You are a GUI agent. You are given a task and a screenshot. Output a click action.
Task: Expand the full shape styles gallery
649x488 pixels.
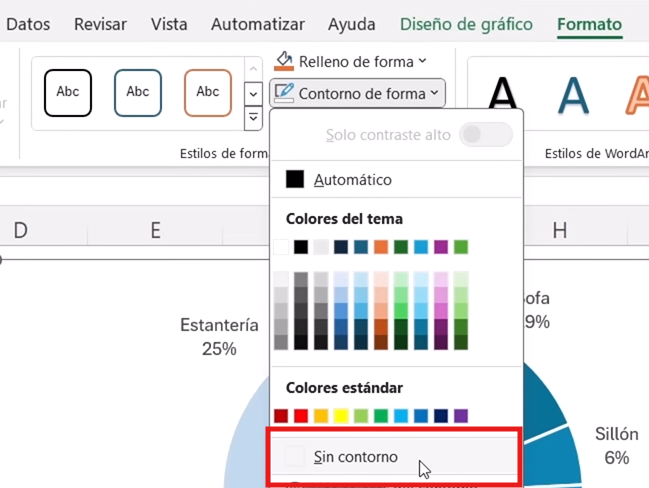[253, 118]
